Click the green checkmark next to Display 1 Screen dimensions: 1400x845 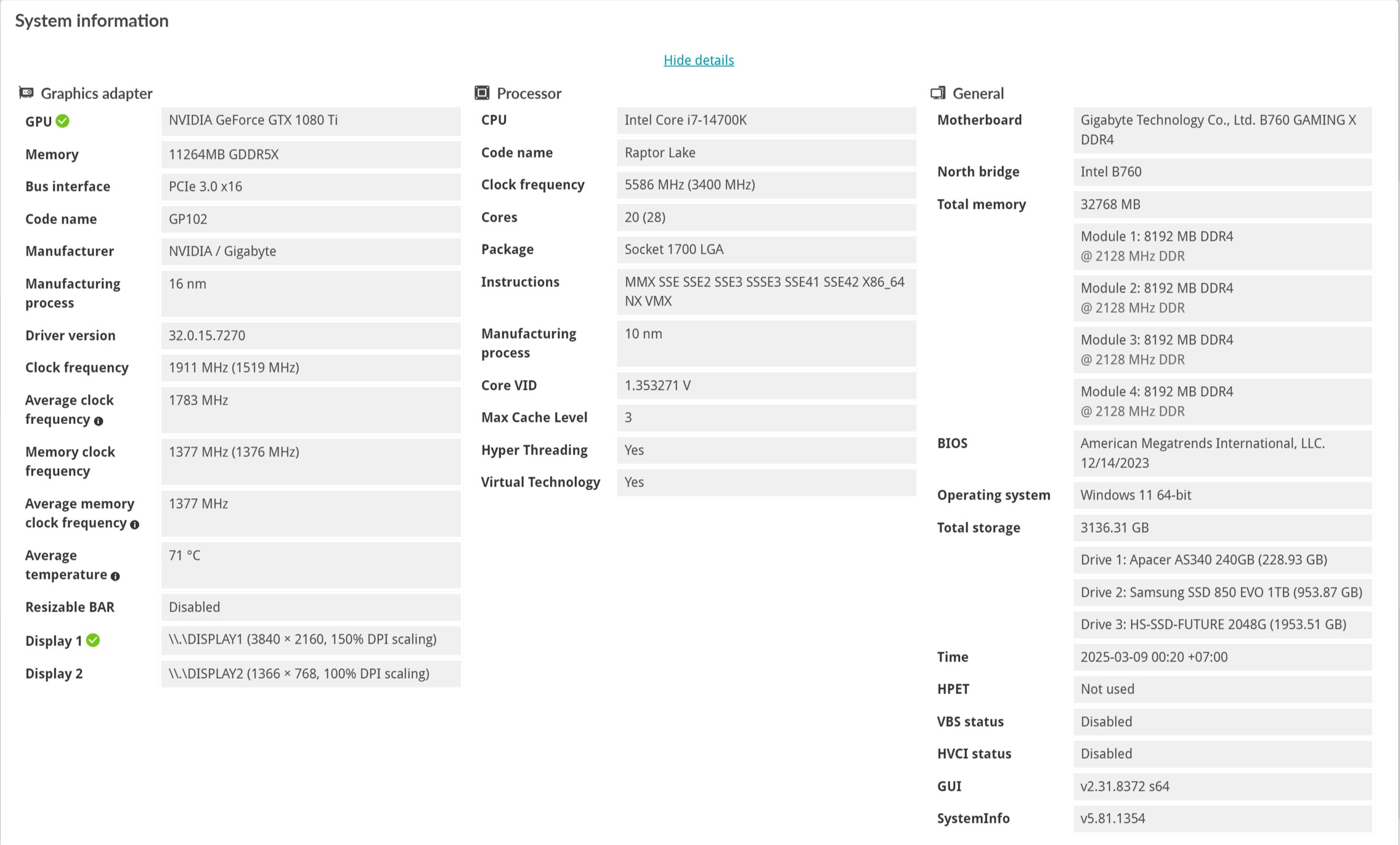[x=93, y=640]
